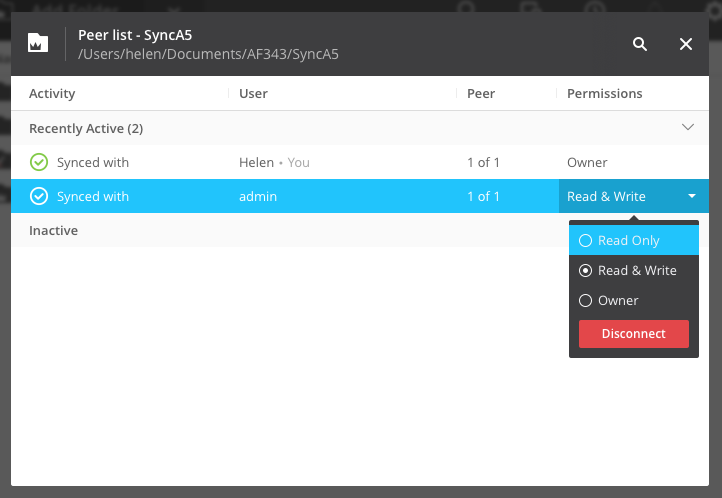This screenshot has width=722, height=498.
Task: Click the Synced with text in admin's row
Action: pos(93,197)
